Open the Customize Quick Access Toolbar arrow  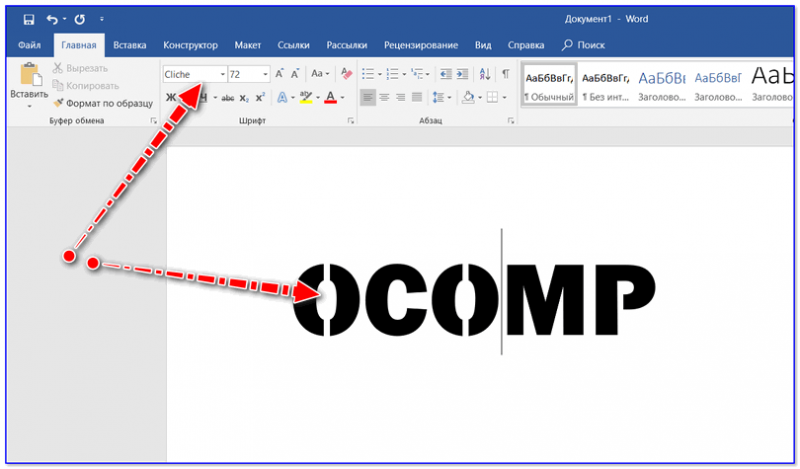(102, 19)
